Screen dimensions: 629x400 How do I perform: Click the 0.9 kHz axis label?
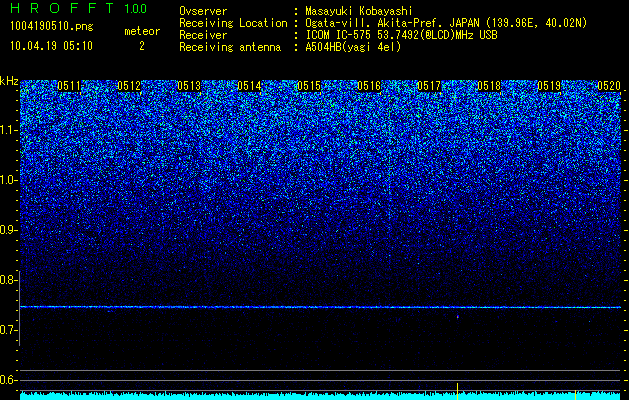tap(9, 230)
